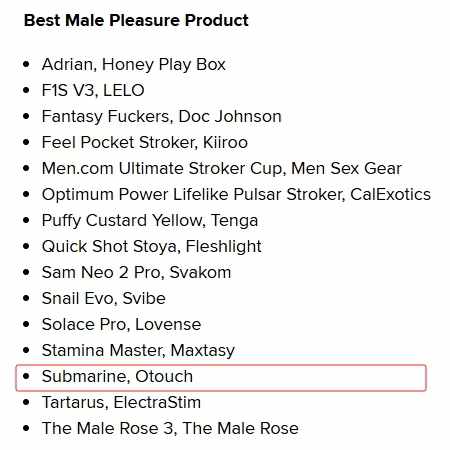
Task: Click the F1S V3, LELO list item
Action: pyautogui.click(x=93, y=90)
